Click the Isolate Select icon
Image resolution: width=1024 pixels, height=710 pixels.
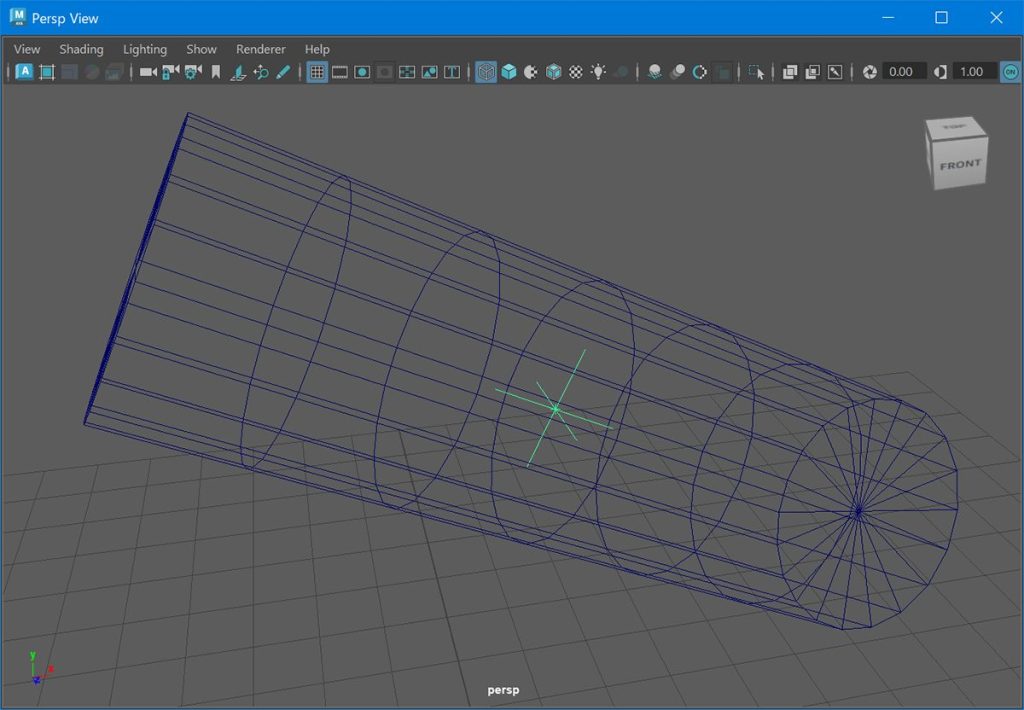tap(756, 72)
